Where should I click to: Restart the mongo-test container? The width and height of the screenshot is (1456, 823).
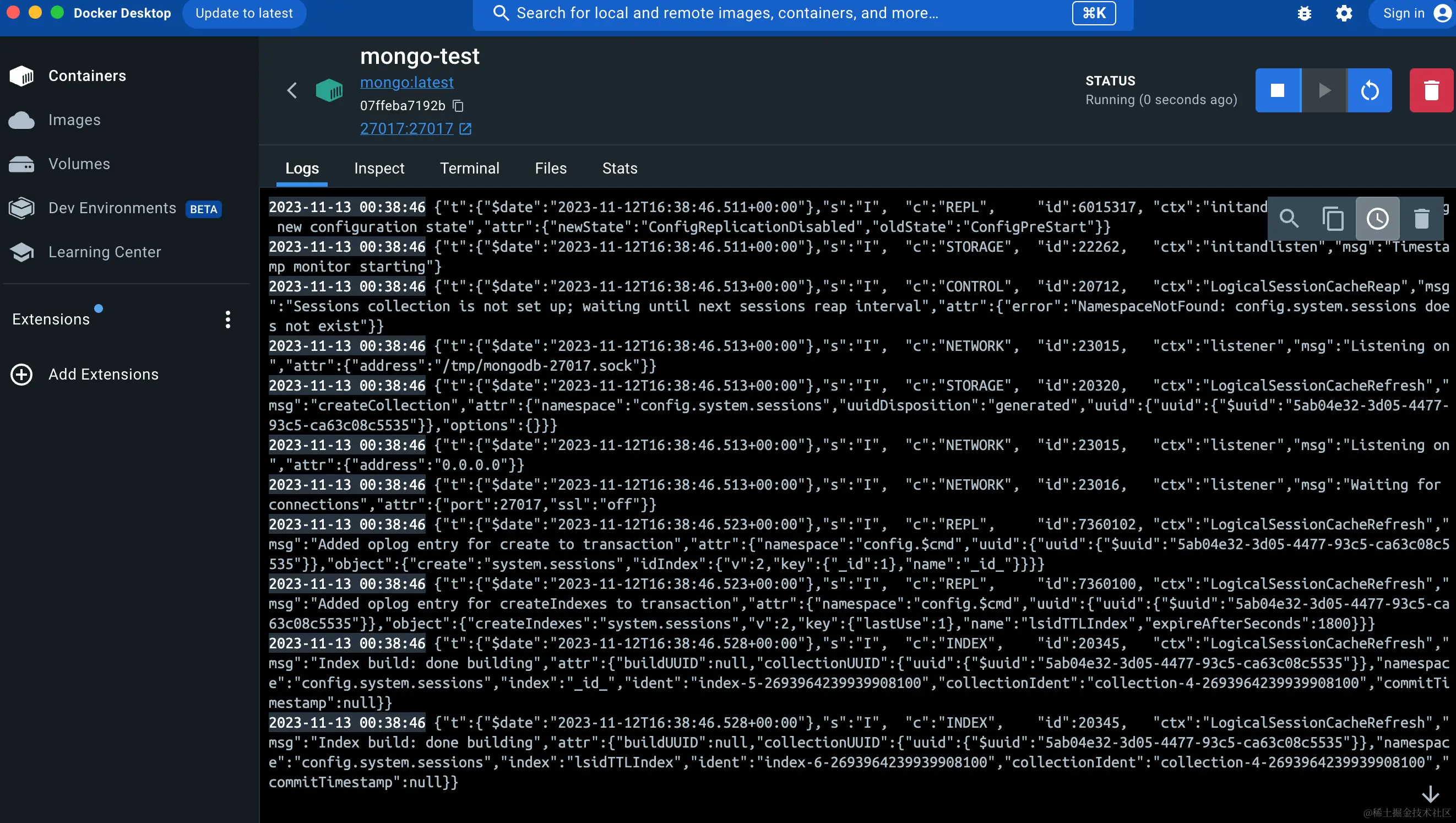(1370, 90)
